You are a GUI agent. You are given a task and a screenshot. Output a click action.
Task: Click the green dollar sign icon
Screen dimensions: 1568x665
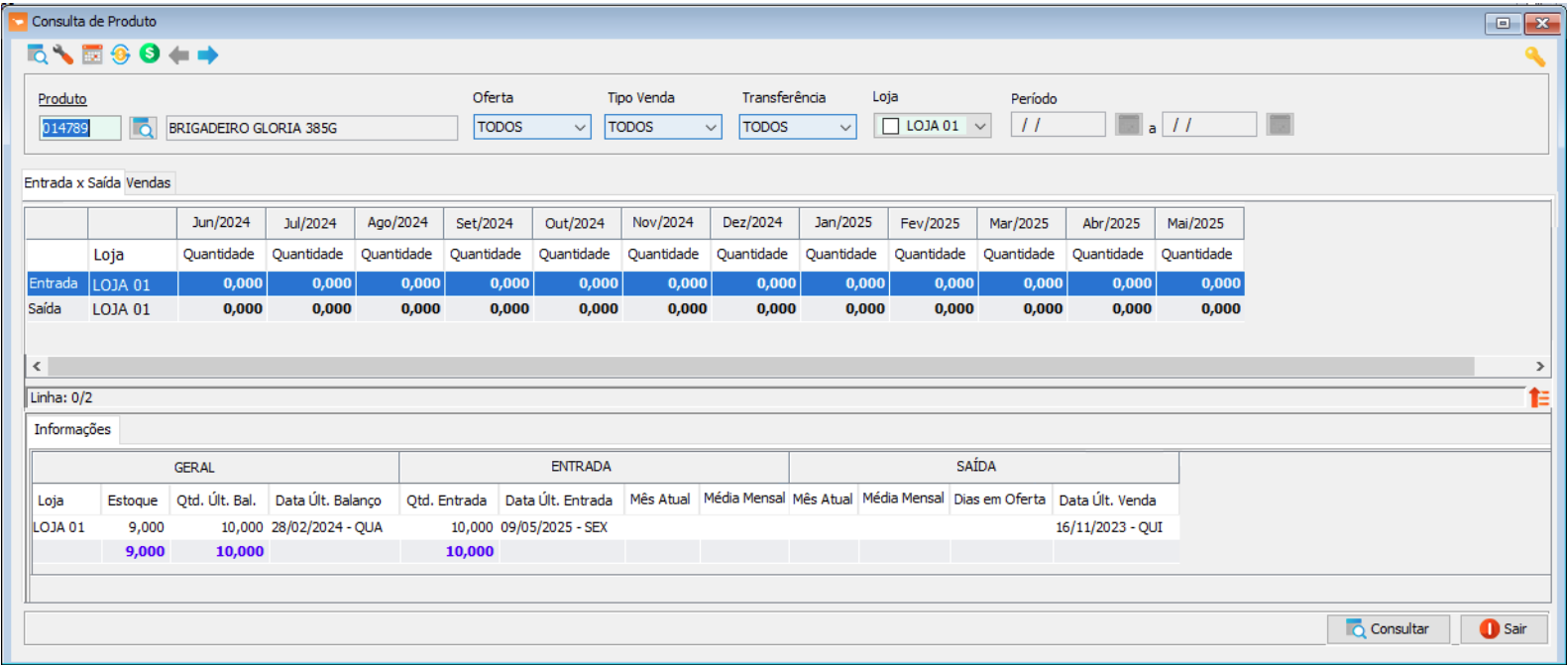click(150, 54)
